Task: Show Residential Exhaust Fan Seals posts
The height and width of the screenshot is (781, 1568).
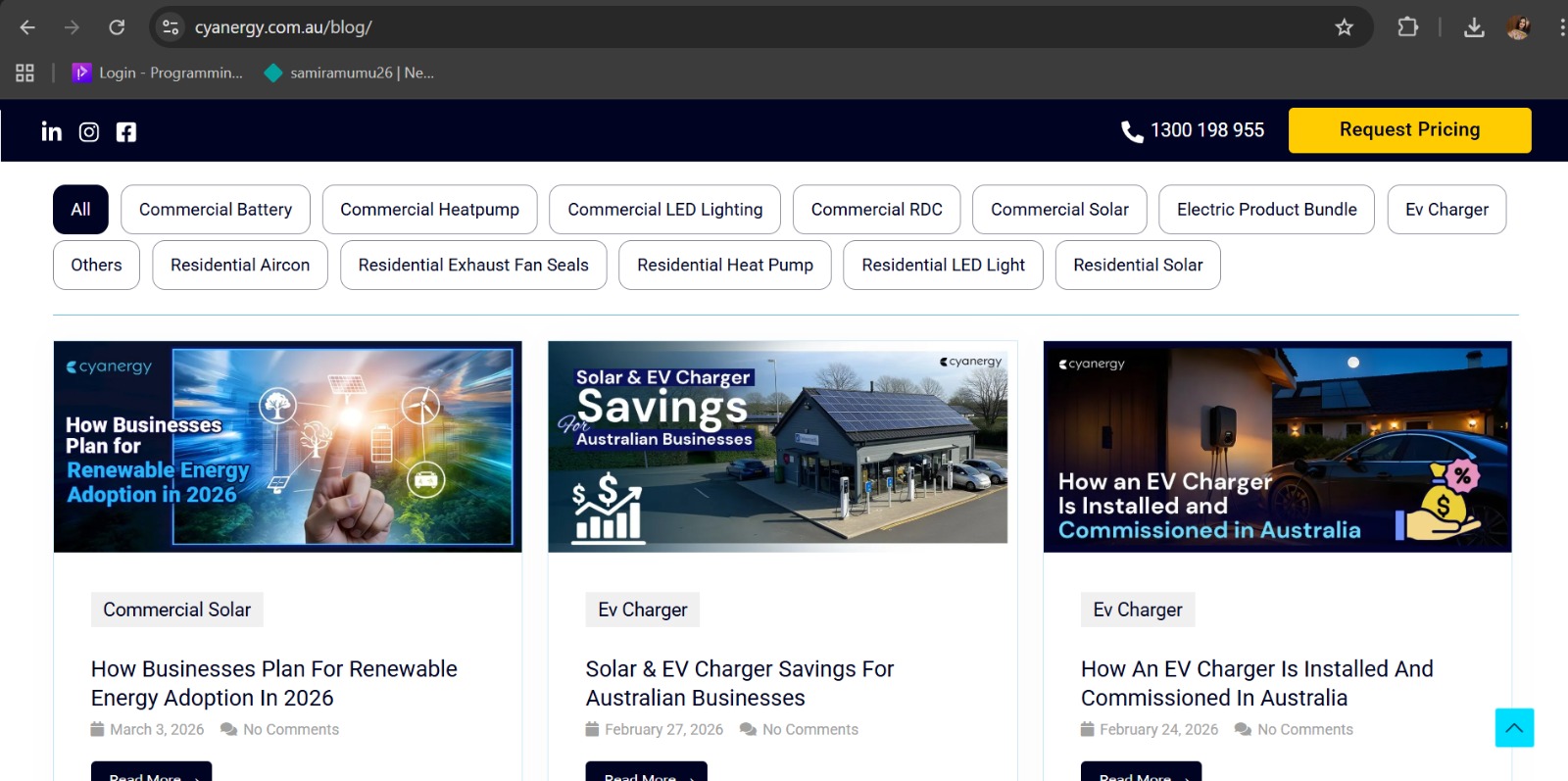Action: 473,265
